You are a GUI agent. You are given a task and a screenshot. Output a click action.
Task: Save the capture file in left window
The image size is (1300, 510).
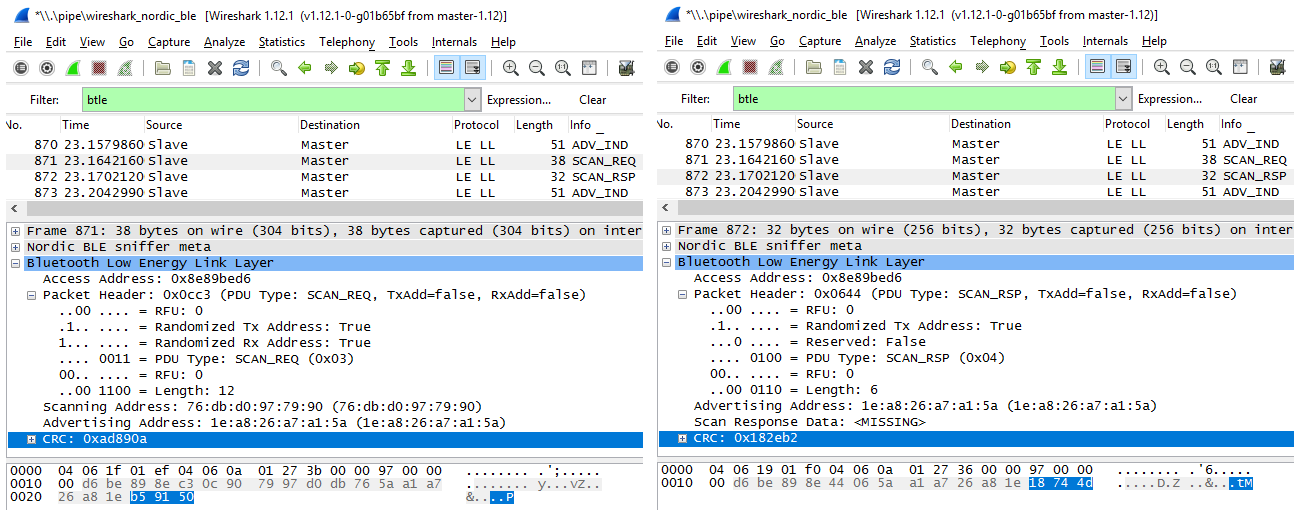coord(188,68)
